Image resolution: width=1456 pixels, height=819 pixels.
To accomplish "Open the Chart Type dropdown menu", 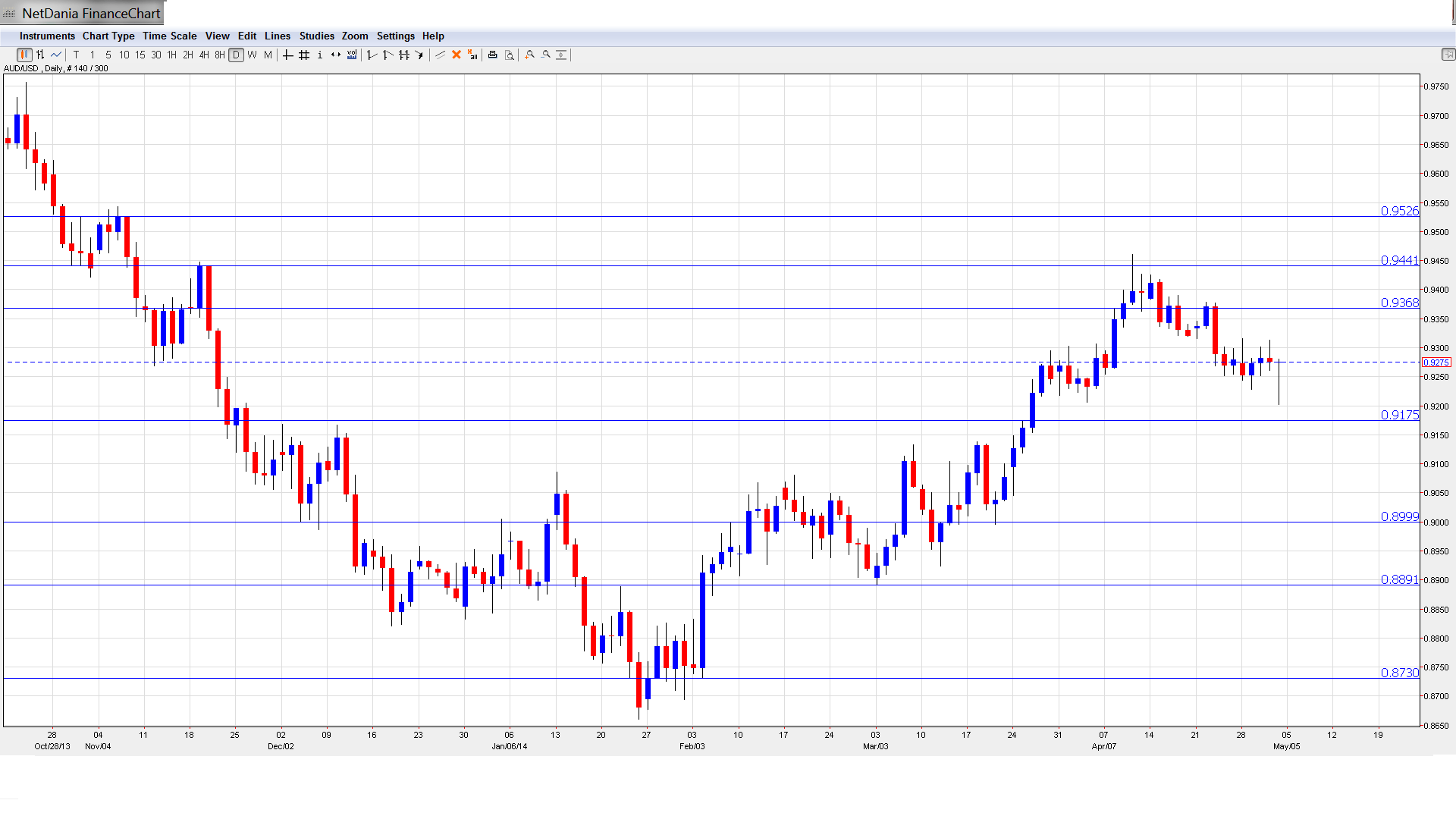I will click(x=108, y=36).
